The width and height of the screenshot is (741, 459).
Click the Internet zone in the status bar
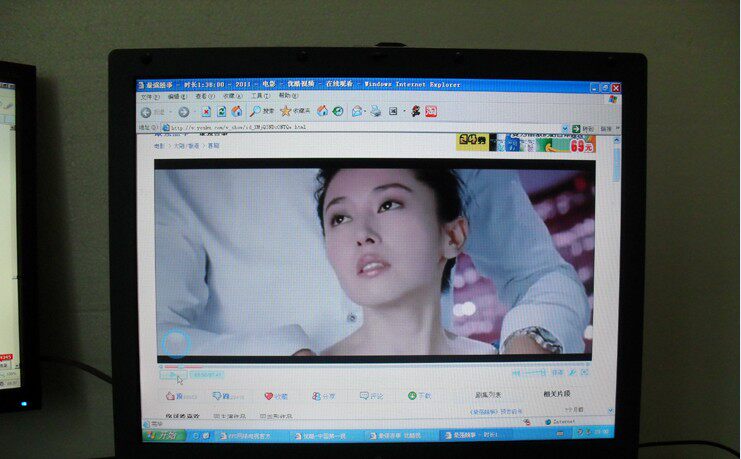coord(560,421)
